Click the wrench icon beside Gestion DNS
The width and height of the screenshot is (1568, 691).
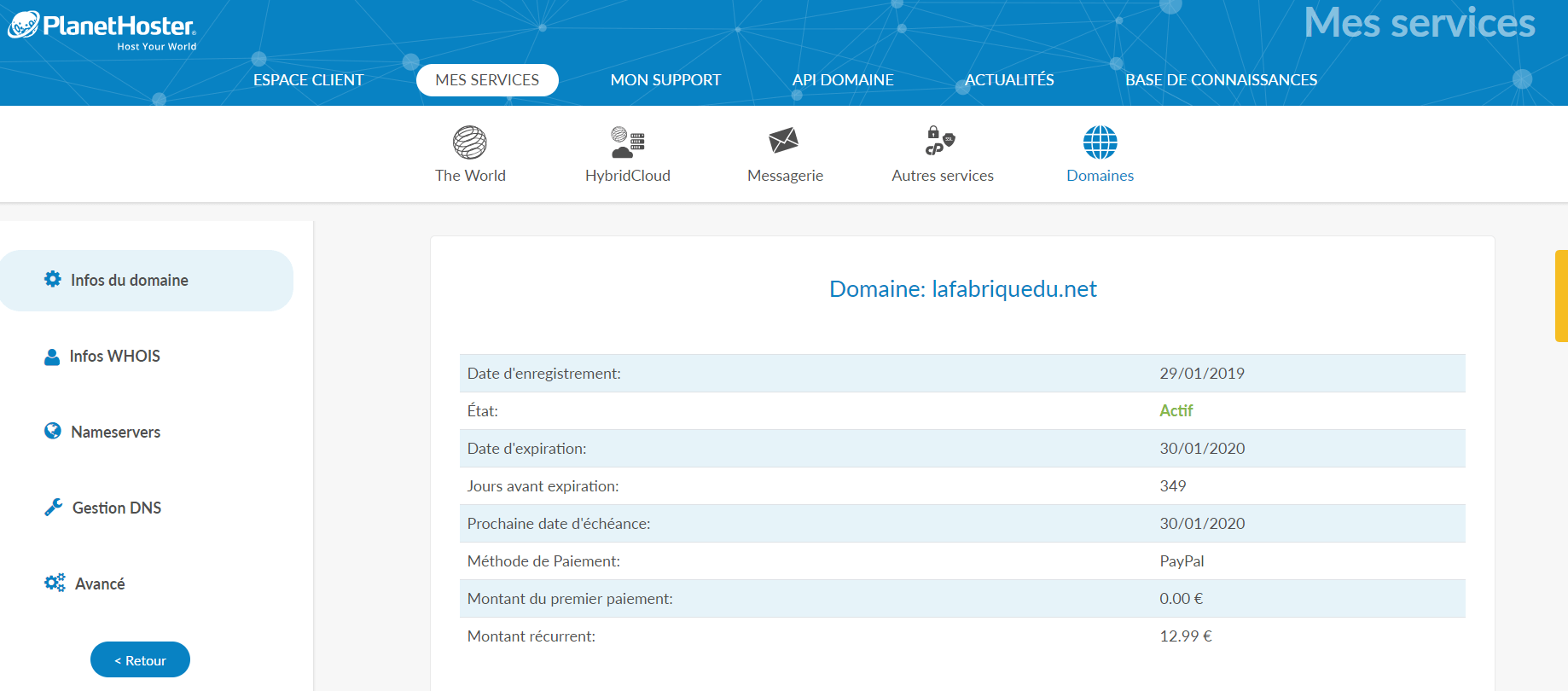54,508
